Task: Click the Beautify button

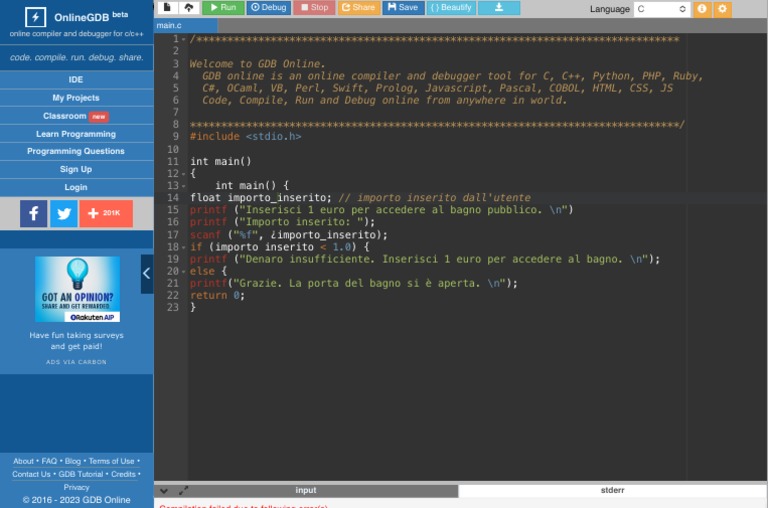Action: tap(451, 8)
